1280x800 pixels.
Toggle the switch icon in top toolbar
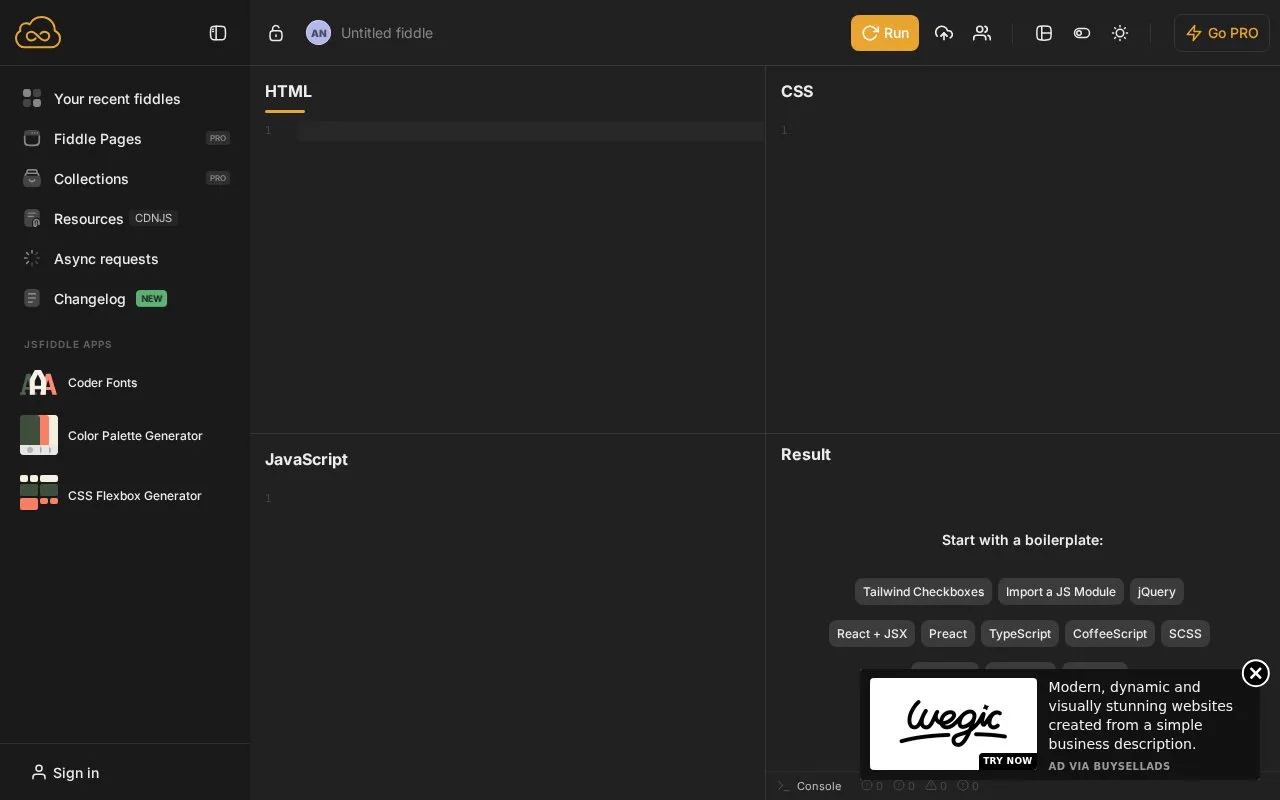pos(1082,33)
